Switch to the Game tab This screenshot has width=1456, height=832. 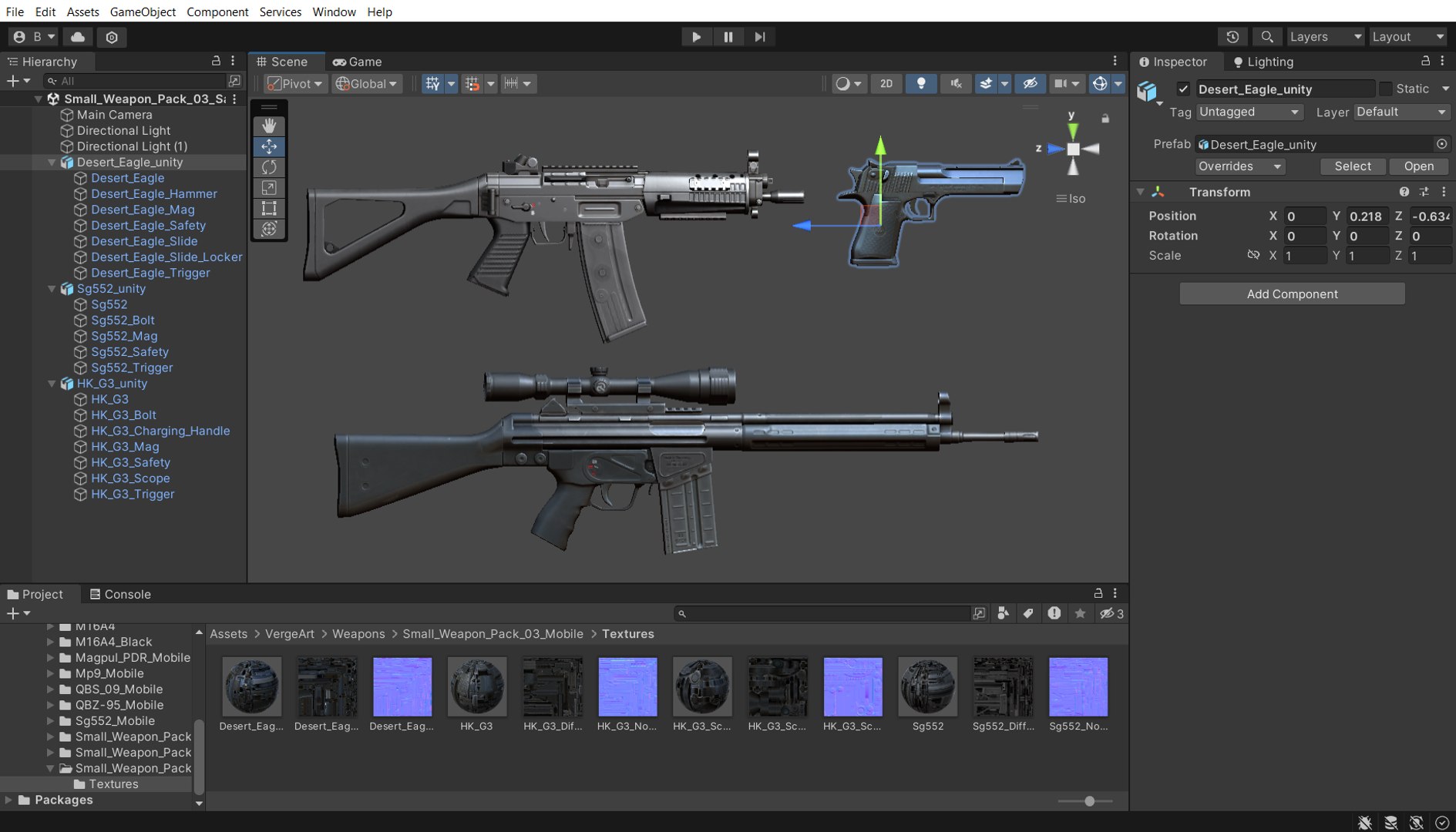pos(357,62)
